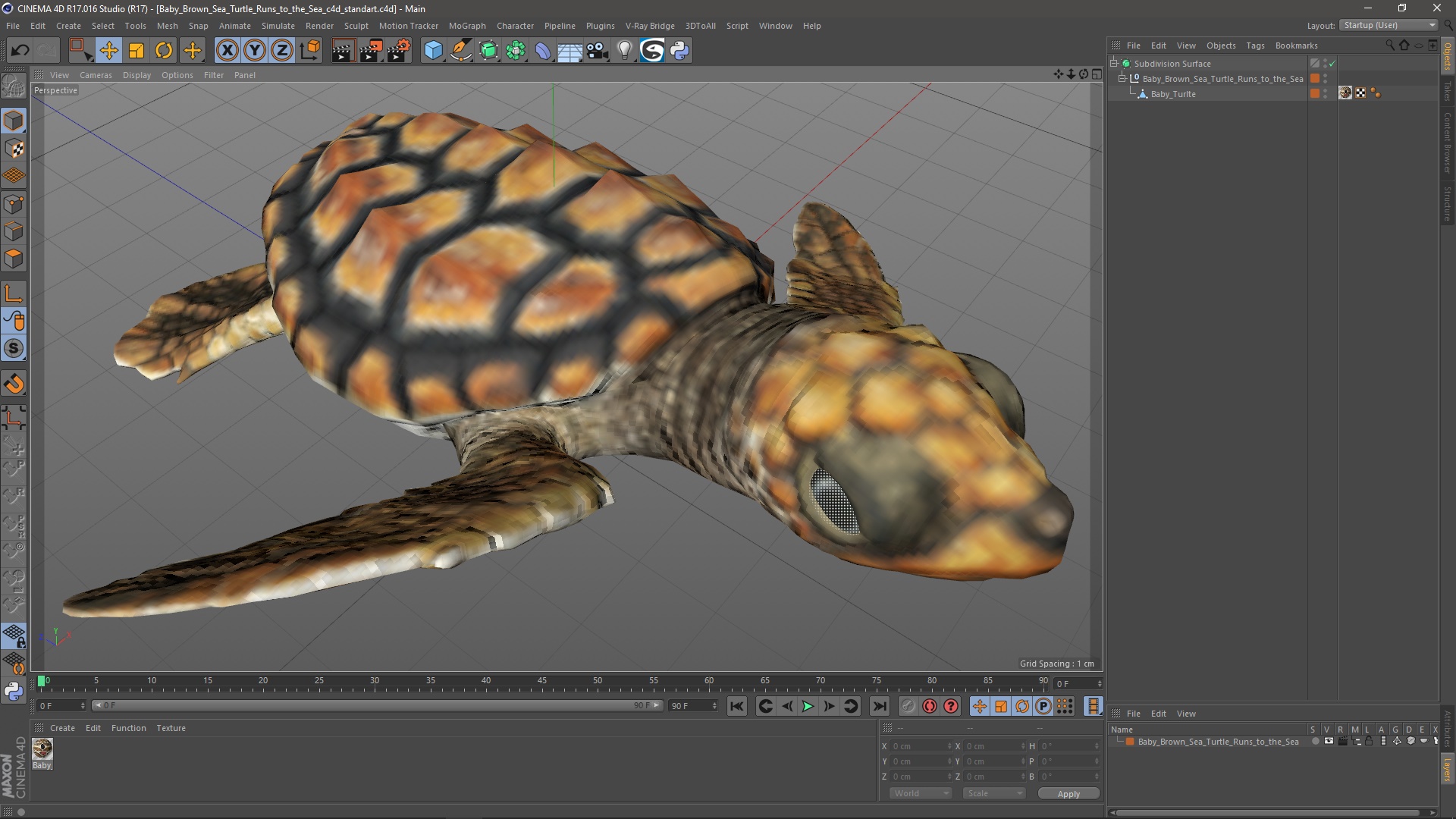Screen dimensions: 1456x819
Task: Click position X coordinate field
Action: point(920,746)
